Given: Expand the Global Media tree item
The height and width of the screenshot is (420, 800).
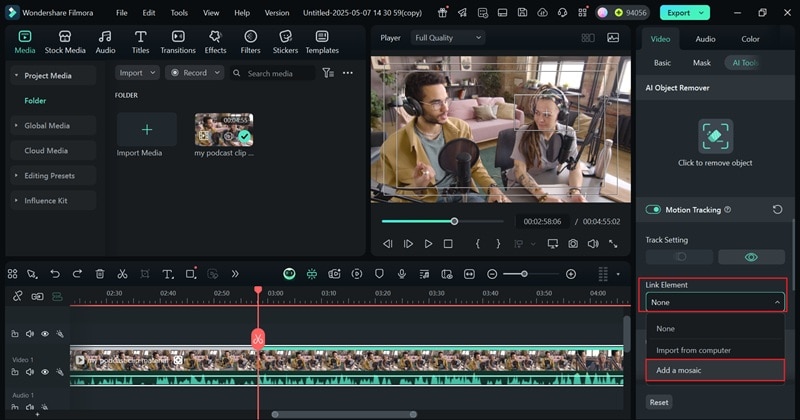Looking at the screenshot, I should click(46, 126).
